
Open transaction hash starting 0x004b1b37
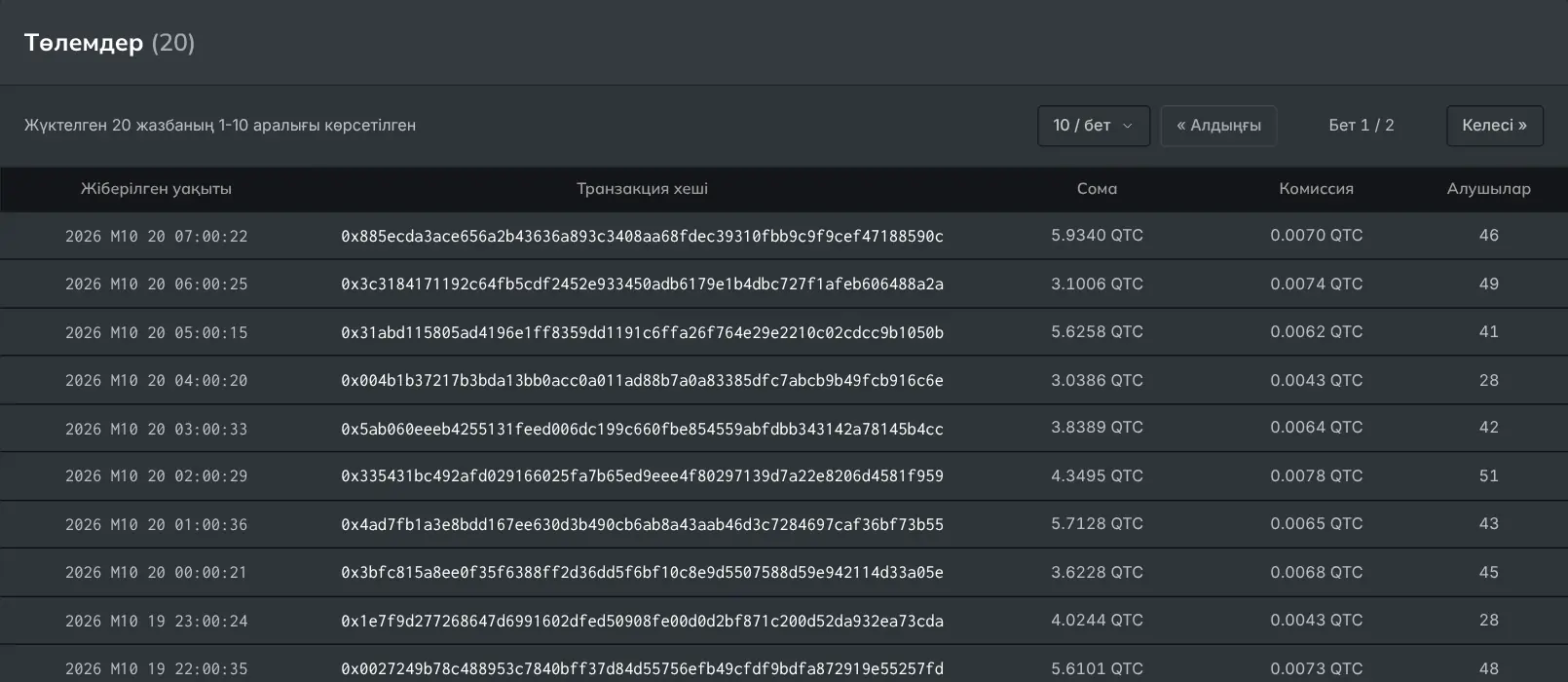(x=643, y=381)
